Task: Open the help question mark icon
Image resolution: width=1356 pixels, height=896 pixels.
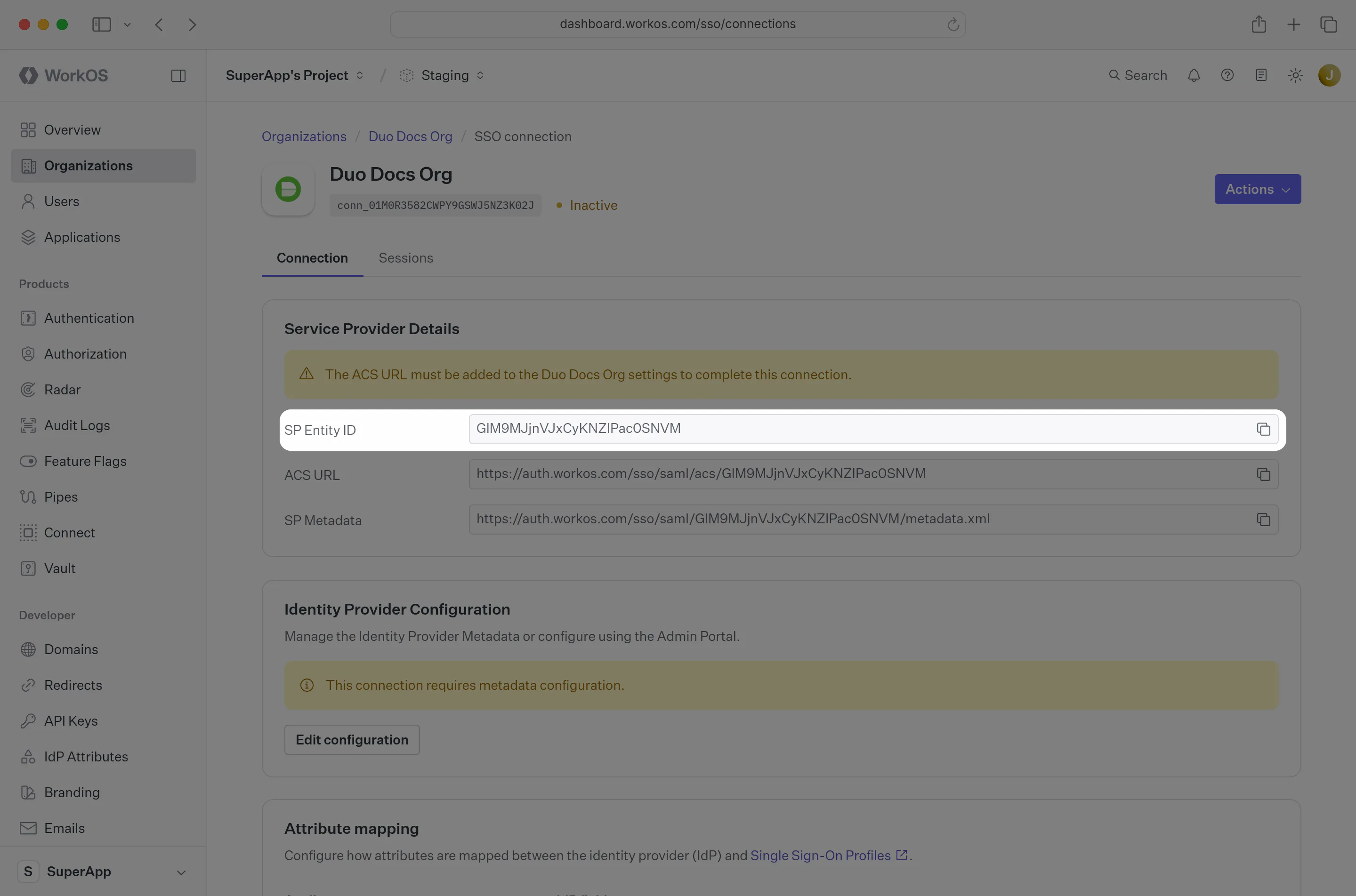Action: (x=1227, y=75)
